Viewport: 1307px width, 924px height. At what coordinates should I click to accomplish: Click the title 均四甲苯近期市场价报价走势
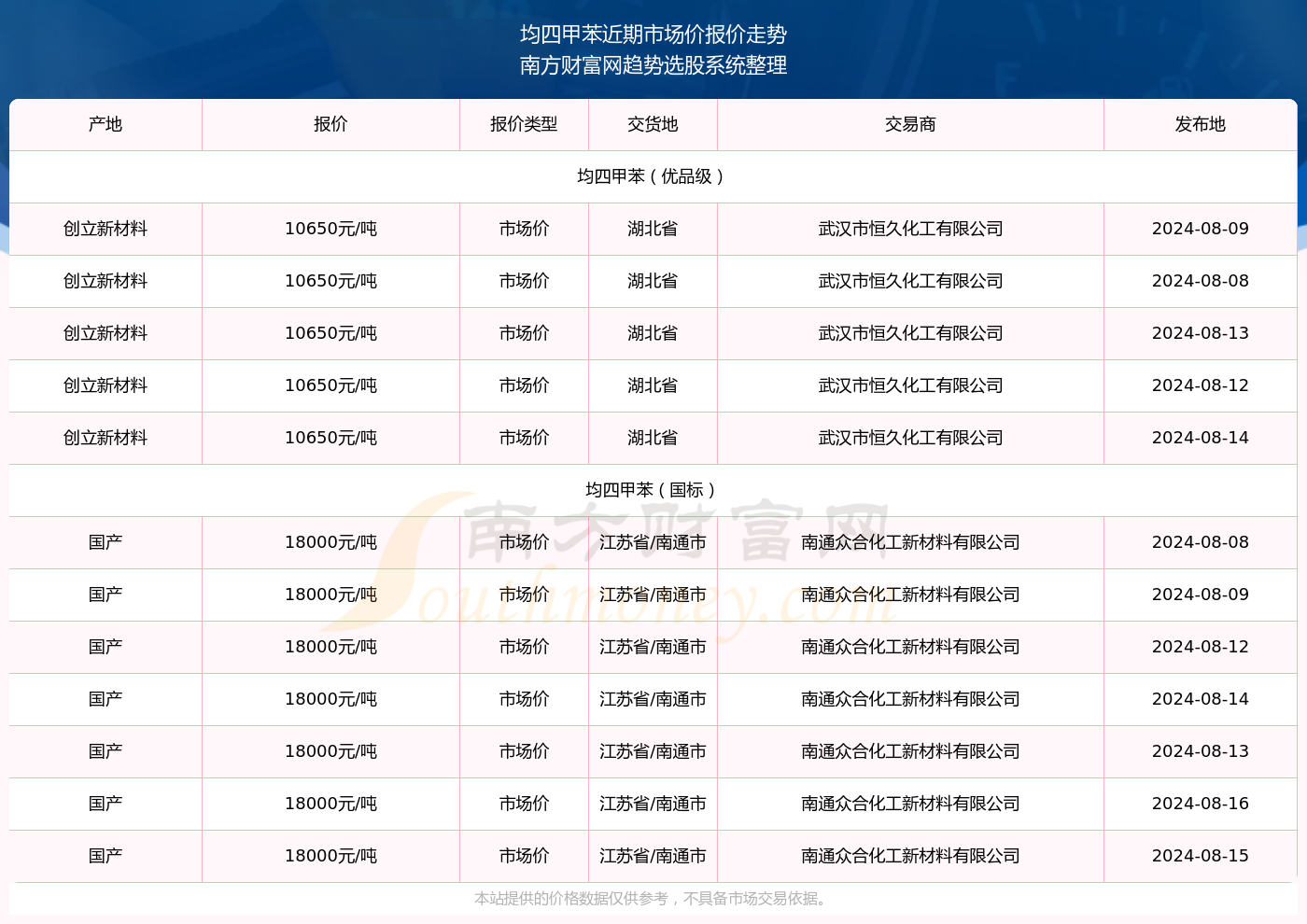tap(653, 35)
